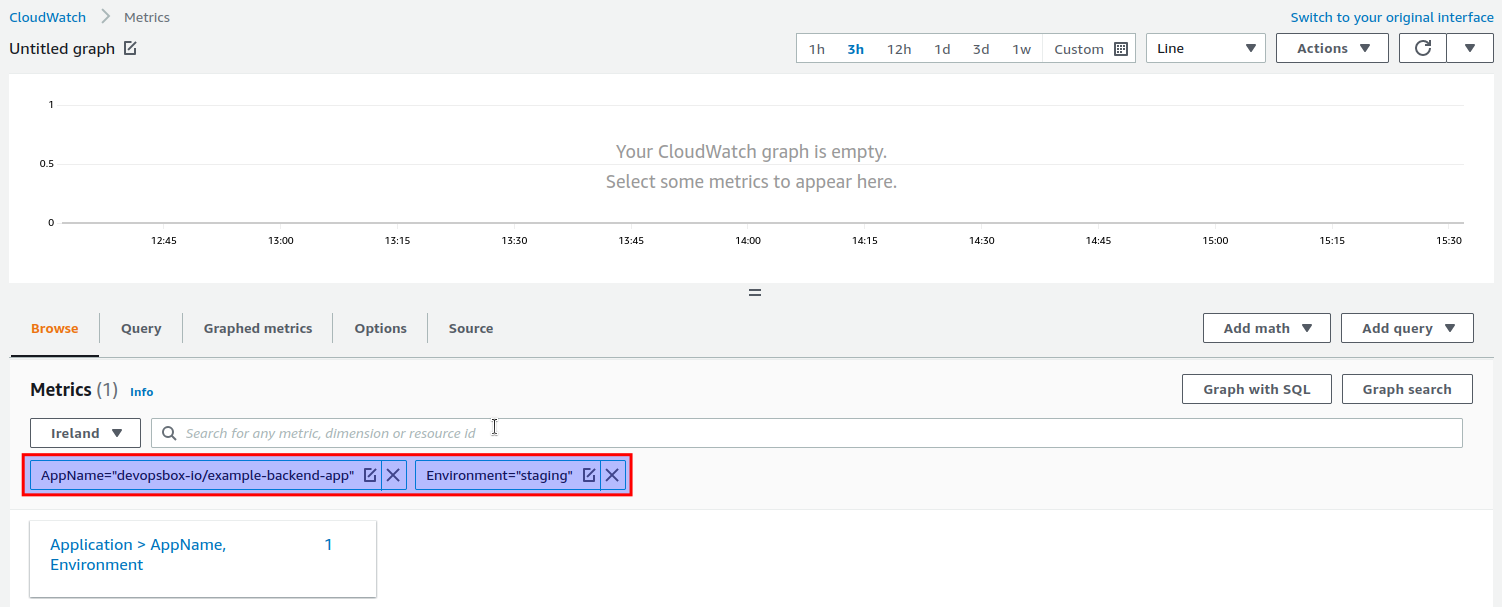Click the Graph with SQL button
The width and height of the screenshot is (1502, 607).
1256,389
